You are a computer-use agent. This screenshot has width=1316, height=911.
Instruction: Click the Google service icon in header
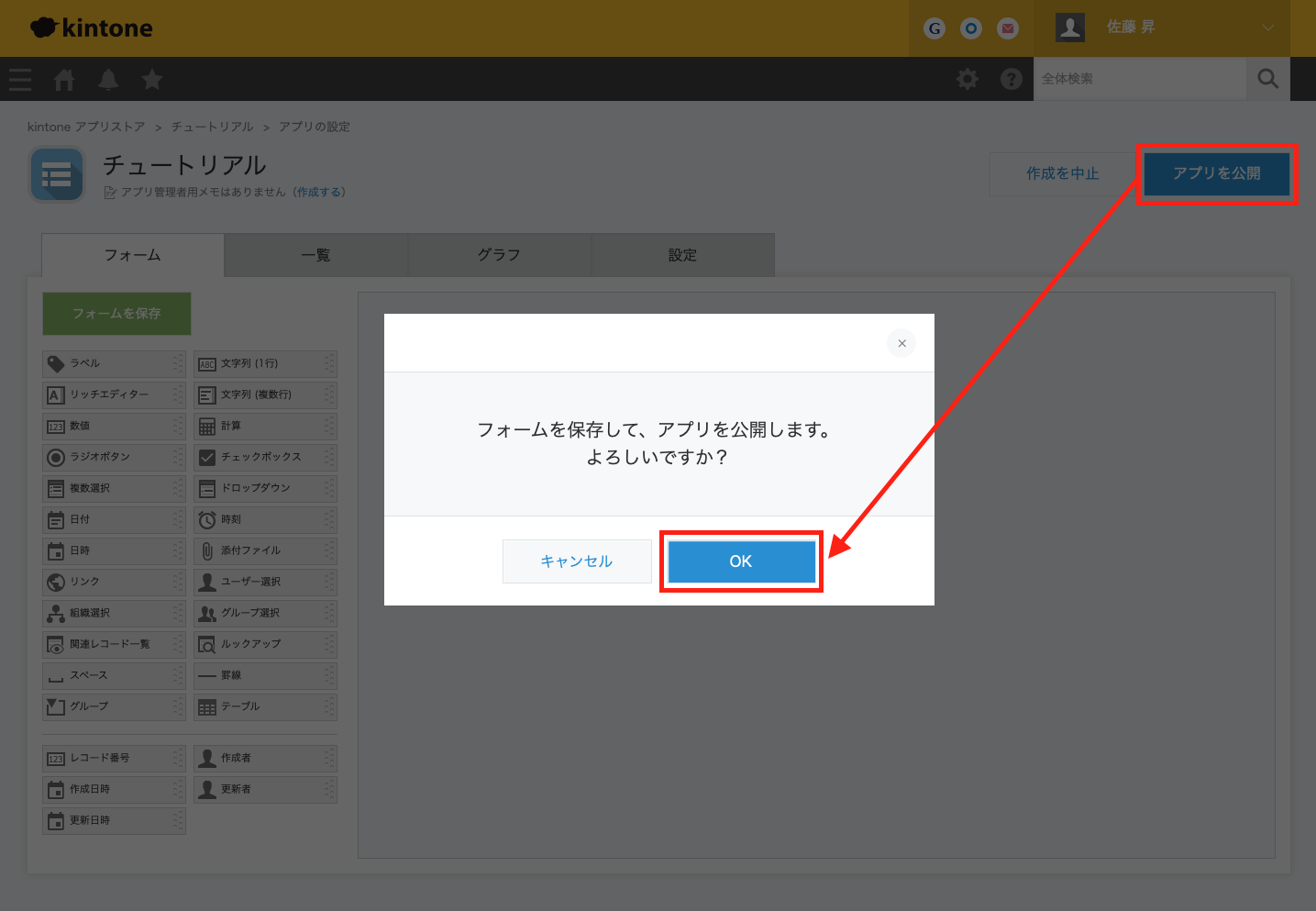[934, 28]
